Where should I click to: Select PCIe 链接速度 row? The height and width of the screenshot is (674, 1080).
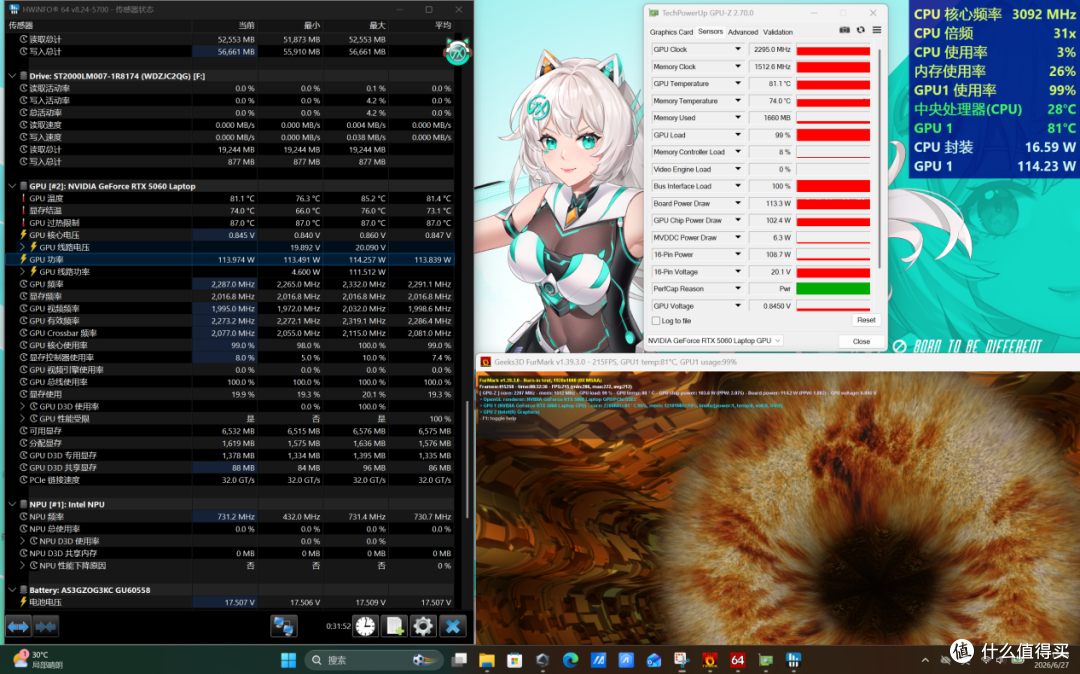pyautogui.click(x=230, y=480)
